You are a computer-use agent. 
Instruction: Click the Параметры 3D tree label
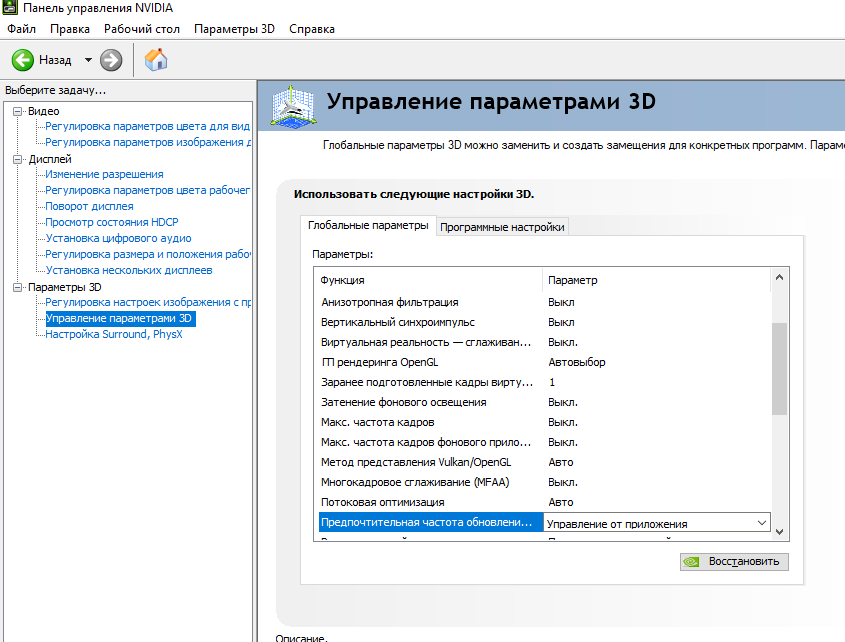(x=65, y=287)
